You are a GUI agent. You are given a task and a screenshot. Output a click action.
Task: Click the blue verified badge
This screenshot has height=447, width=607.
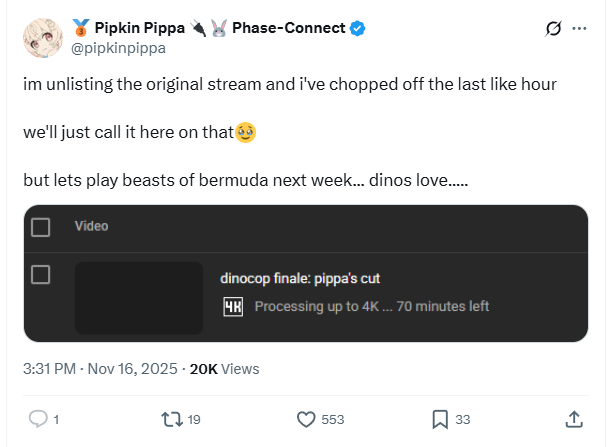coord(357,28)
